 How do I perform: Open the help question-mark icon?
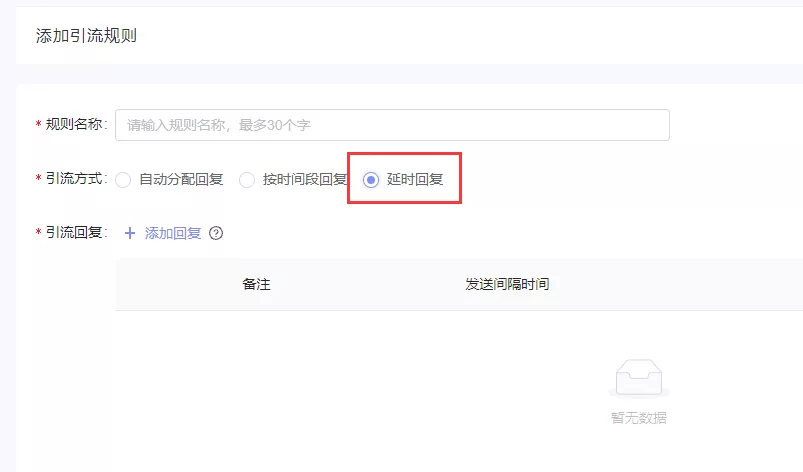click(216, 233)
